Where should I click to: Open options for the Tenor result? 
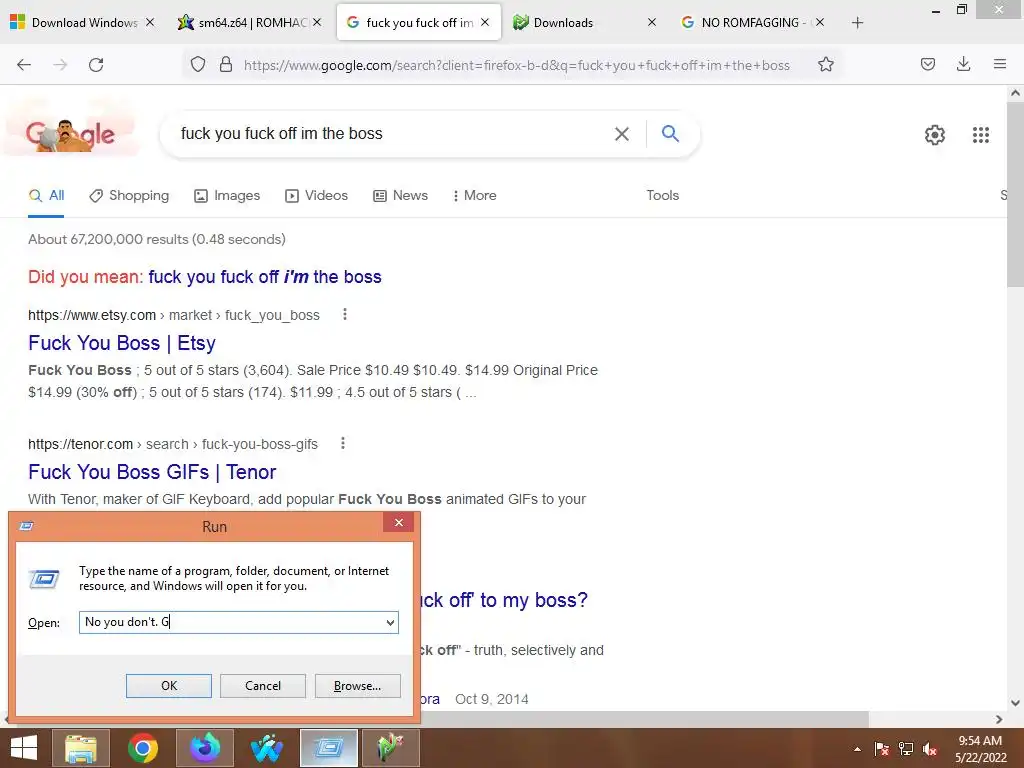(x=343, y=444)
